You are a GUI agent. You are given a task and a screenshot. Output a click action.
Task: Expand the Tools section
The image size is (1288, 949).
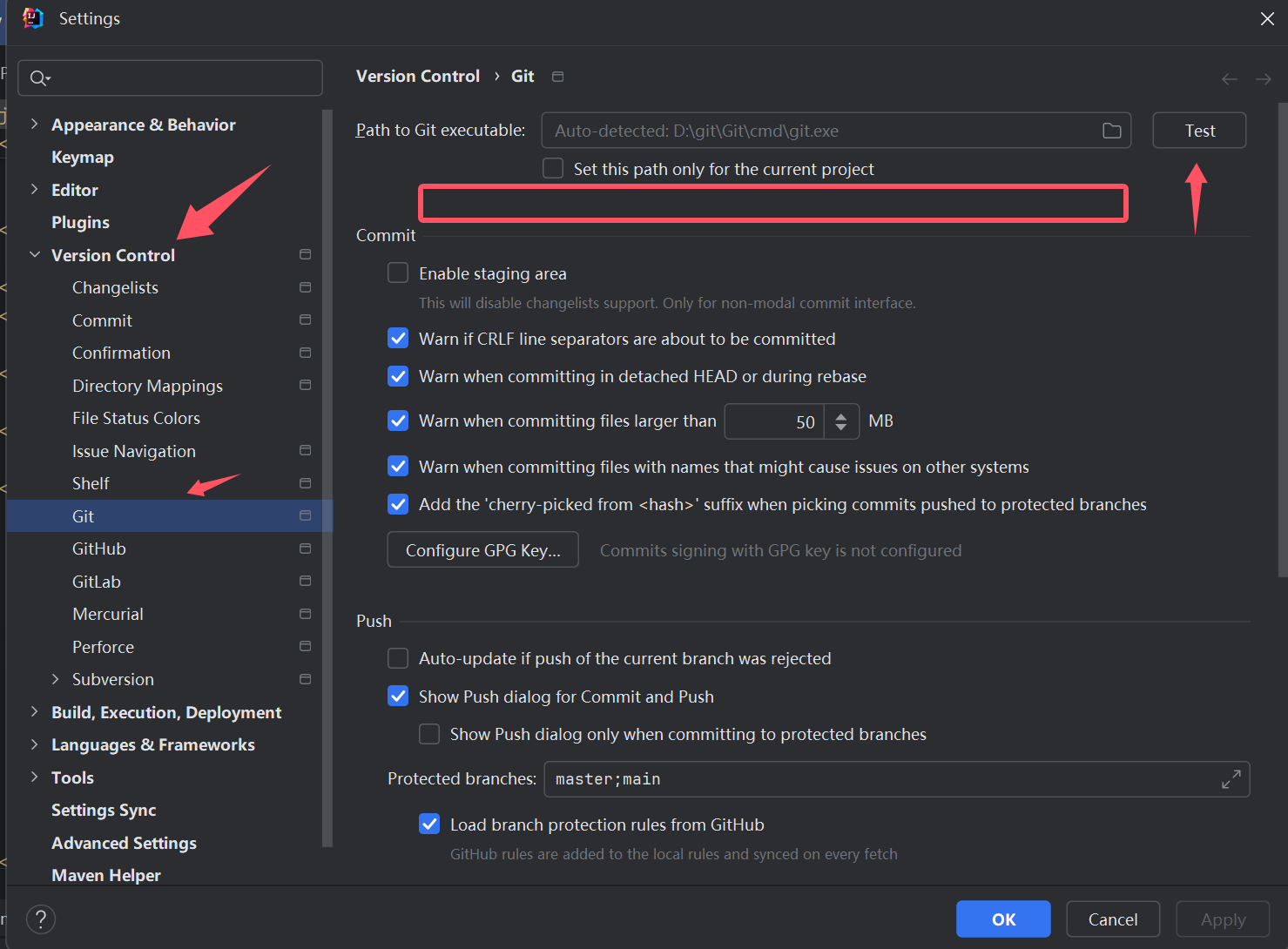[x=34, y=777]
